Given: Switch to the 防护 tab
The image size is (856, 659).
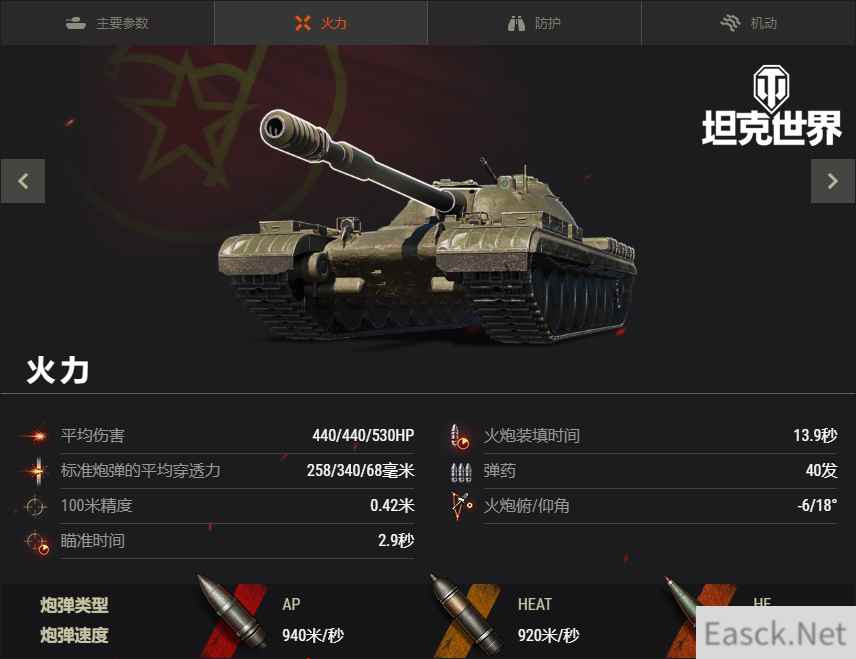Looking at the screenshot, I should [534, 23].
